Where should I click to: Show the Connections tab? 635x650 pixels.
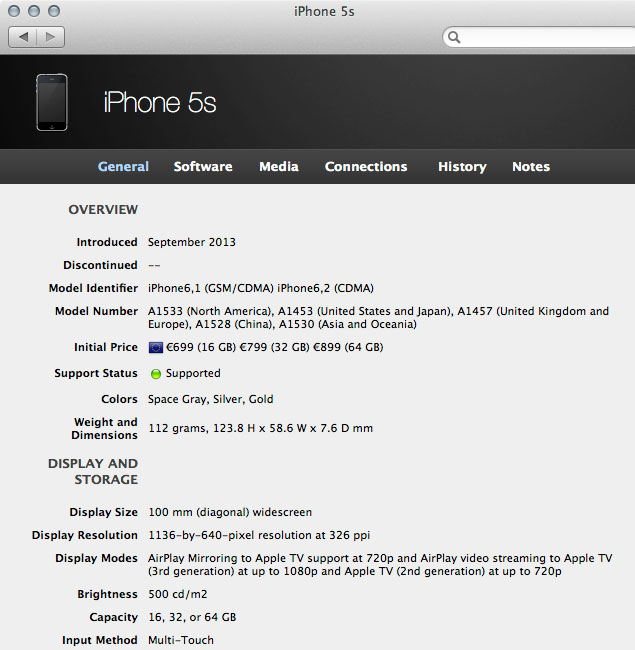[366, 167]
